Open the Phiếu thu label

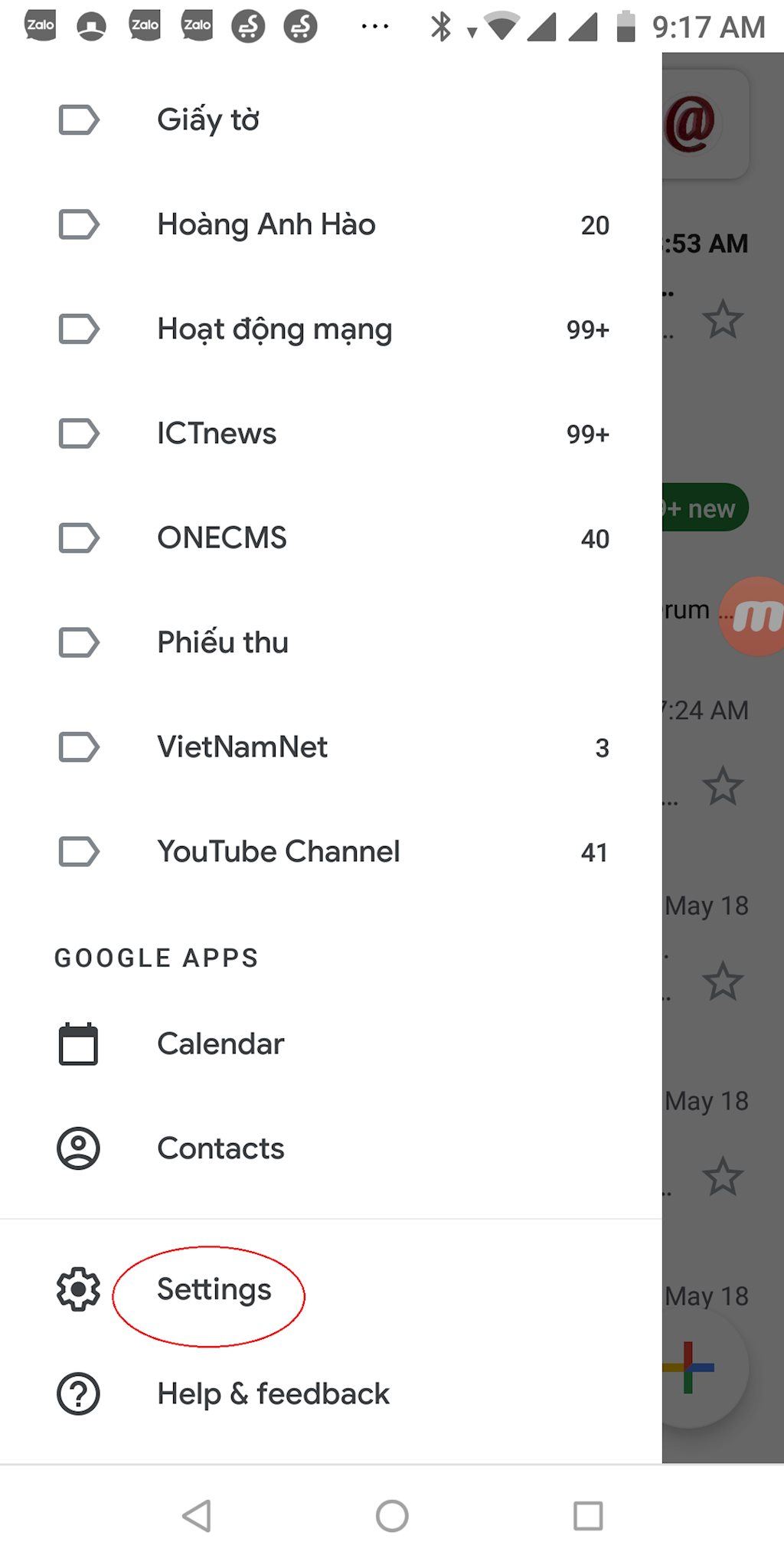tap(223, 642)
